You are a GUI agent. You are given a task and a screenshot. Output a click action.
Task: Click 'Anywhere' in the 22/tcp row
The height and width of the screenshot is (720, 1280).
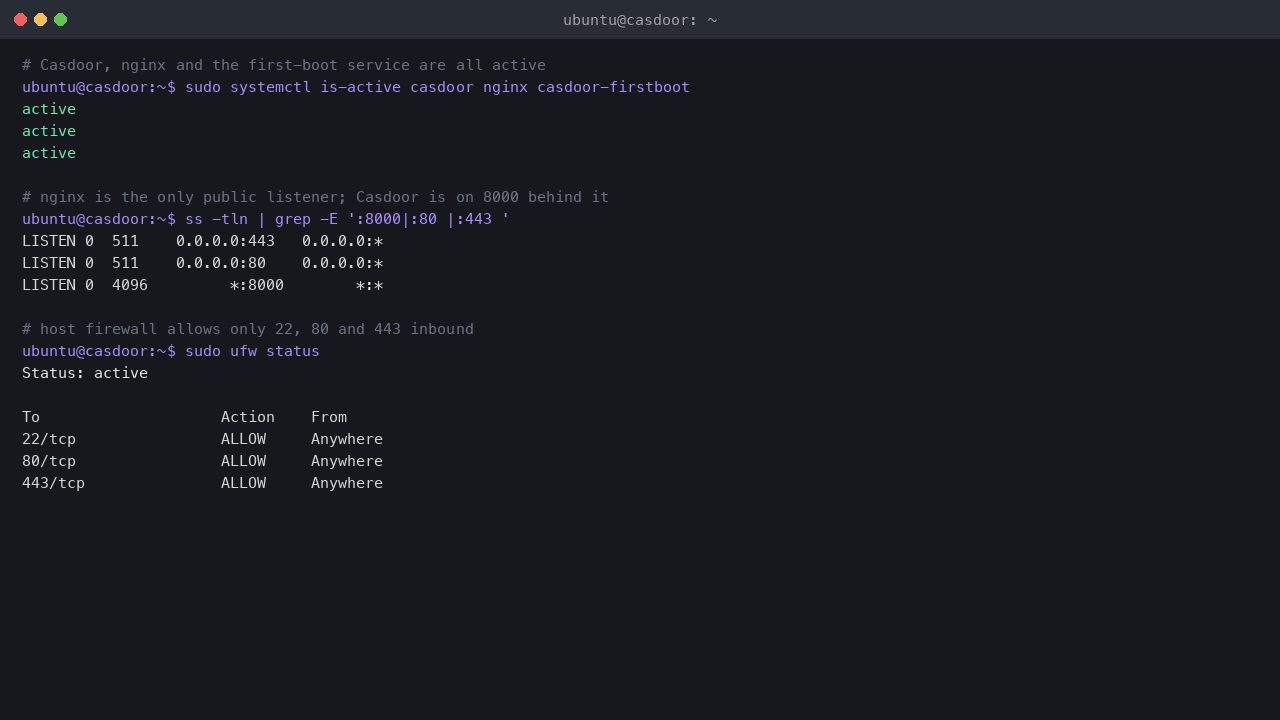click(347, 439)
